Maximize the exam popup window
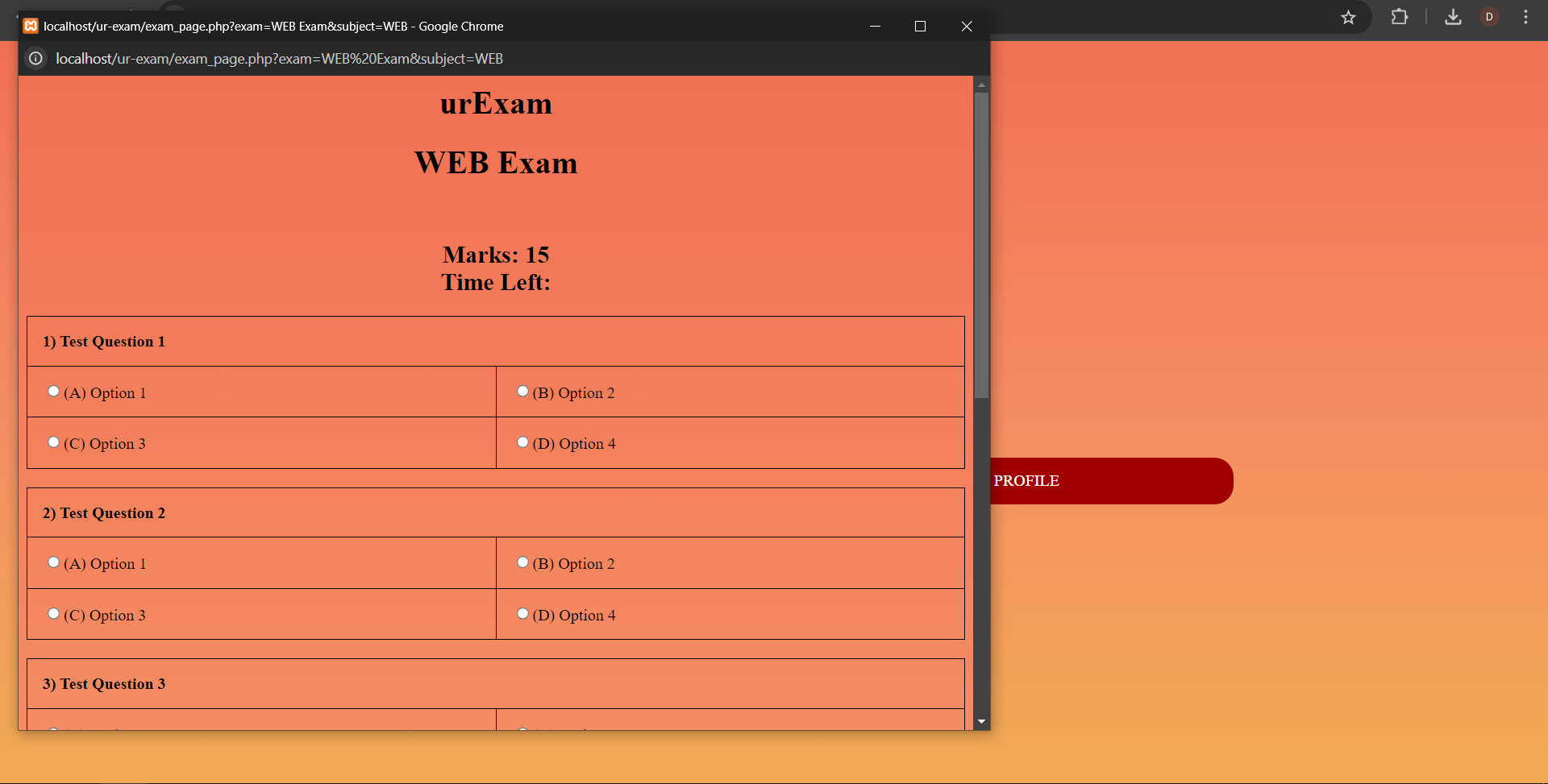The width and height of the screenshot is (1548, 784). click(920, 27)
